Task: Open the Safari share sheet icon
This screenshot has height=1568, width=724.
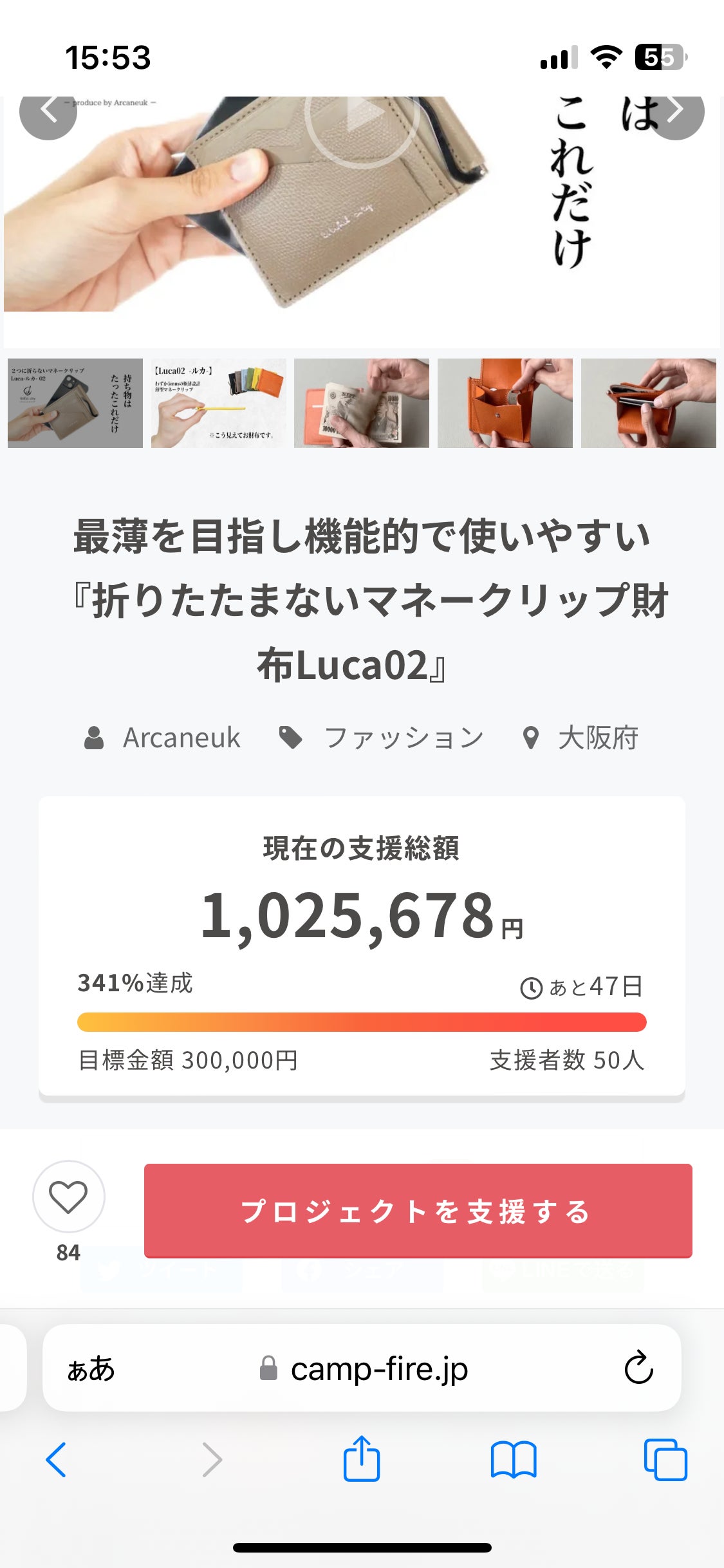Action: [x=362, y=1459]
